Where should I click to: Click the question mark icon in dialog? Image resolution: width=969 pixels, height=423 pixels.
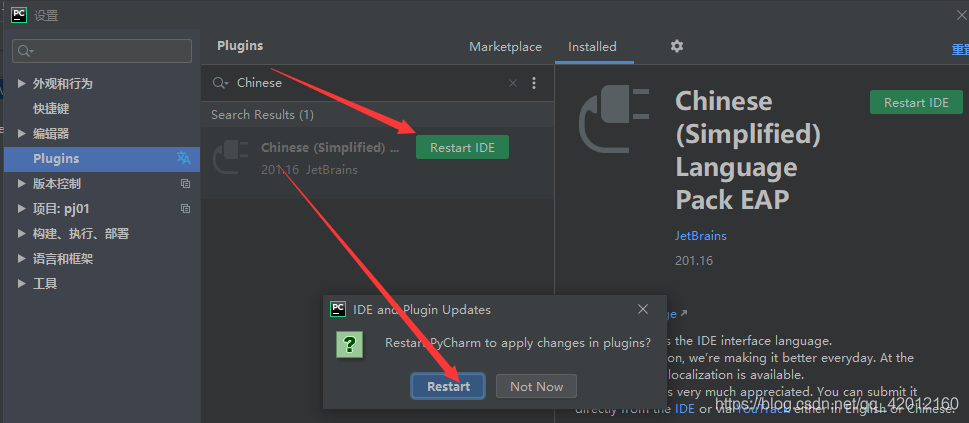click(349, 344)
